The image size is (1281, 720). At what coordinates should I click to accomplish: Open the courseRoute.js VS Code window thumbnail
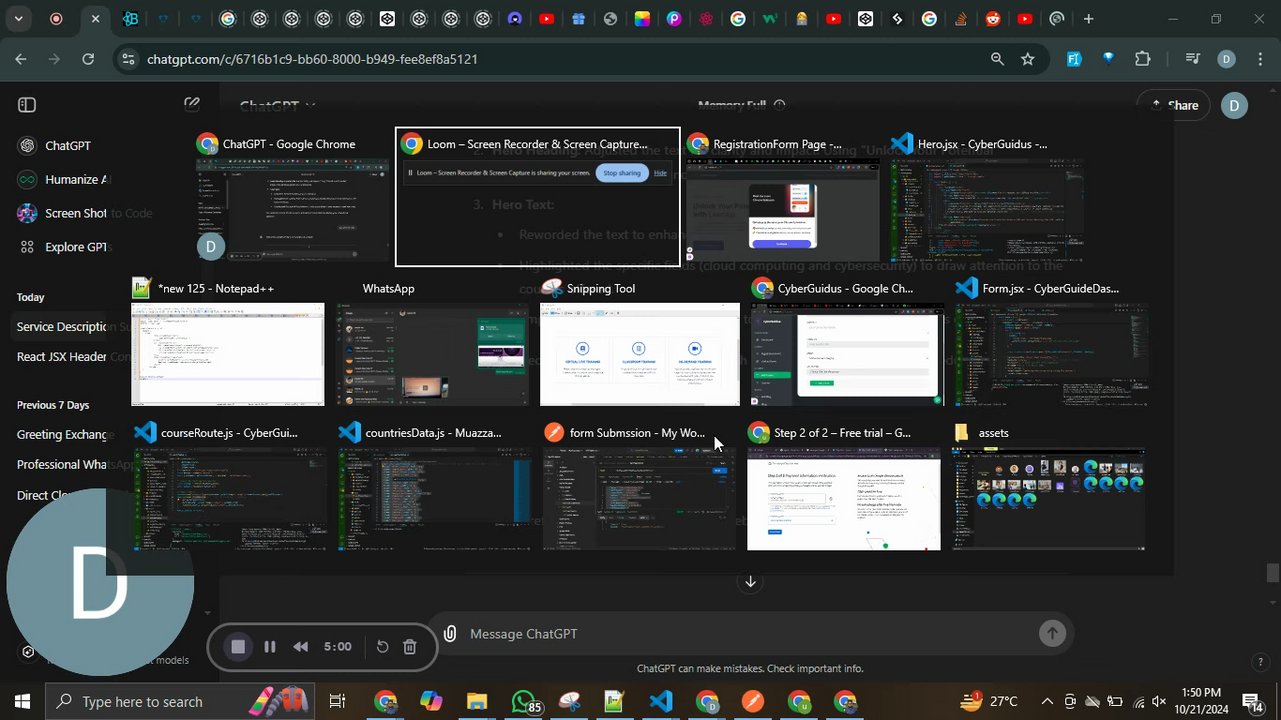tap(230, 486)
